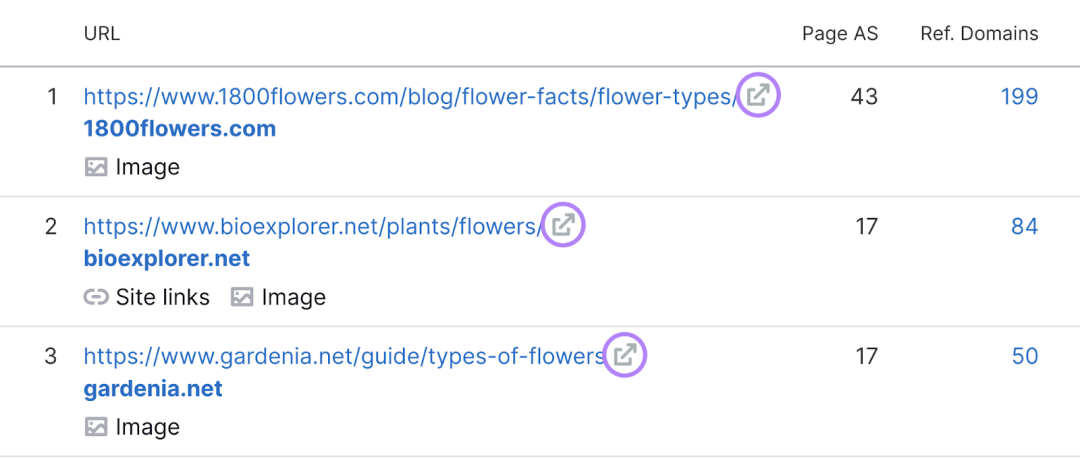
Task: Click Image icon under 1800flowers.com
Action: pos(96,167)
